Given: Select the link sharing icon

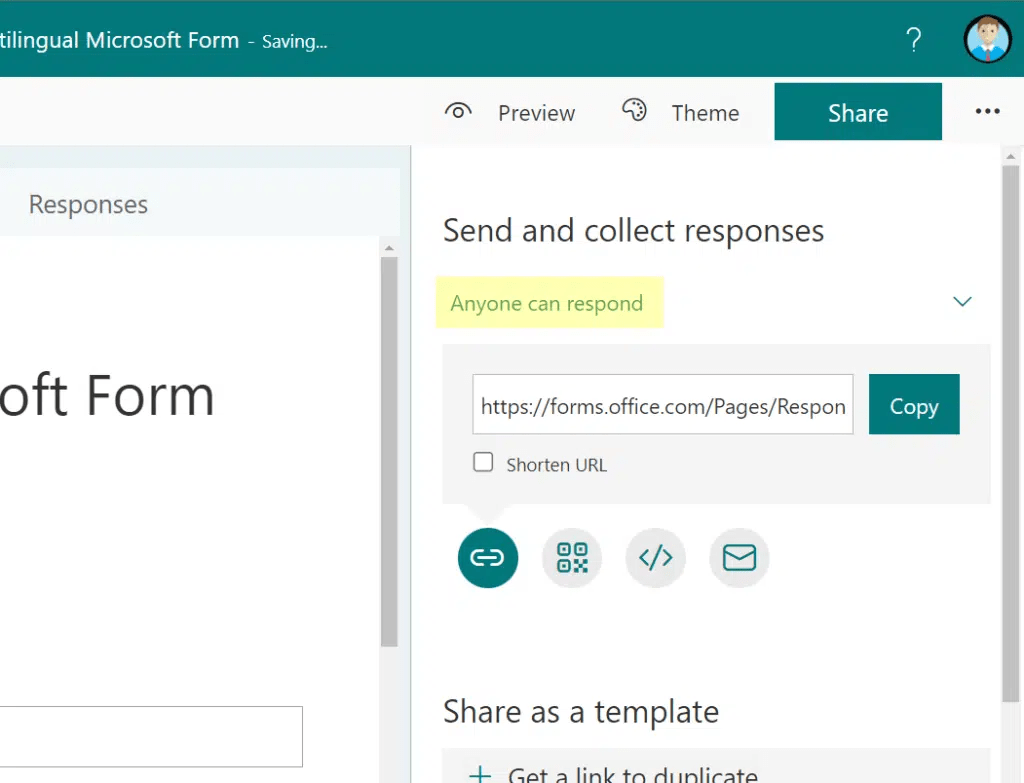Looking at the screenshot, I should tap(488, 558).
